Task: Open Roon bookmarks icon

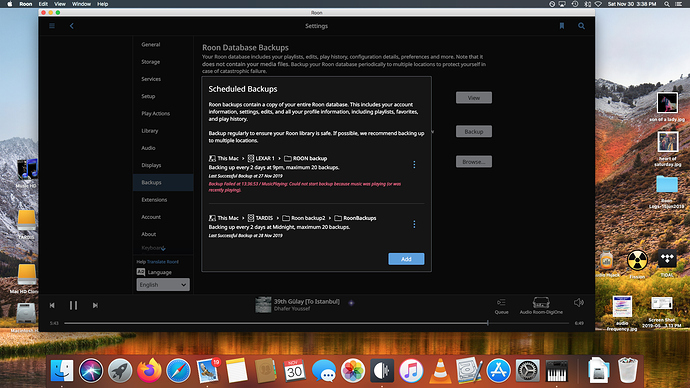Action: [x=562, y=26]
